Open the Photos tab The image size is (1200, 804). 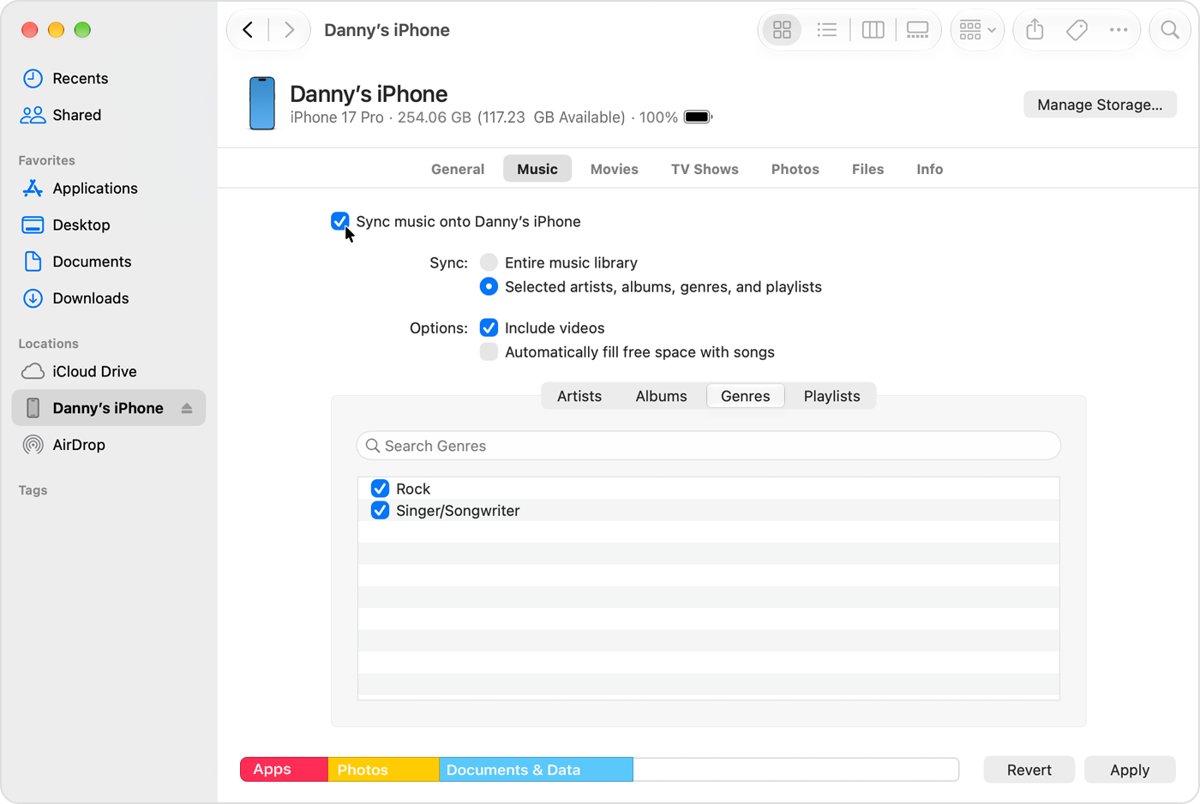795,169
